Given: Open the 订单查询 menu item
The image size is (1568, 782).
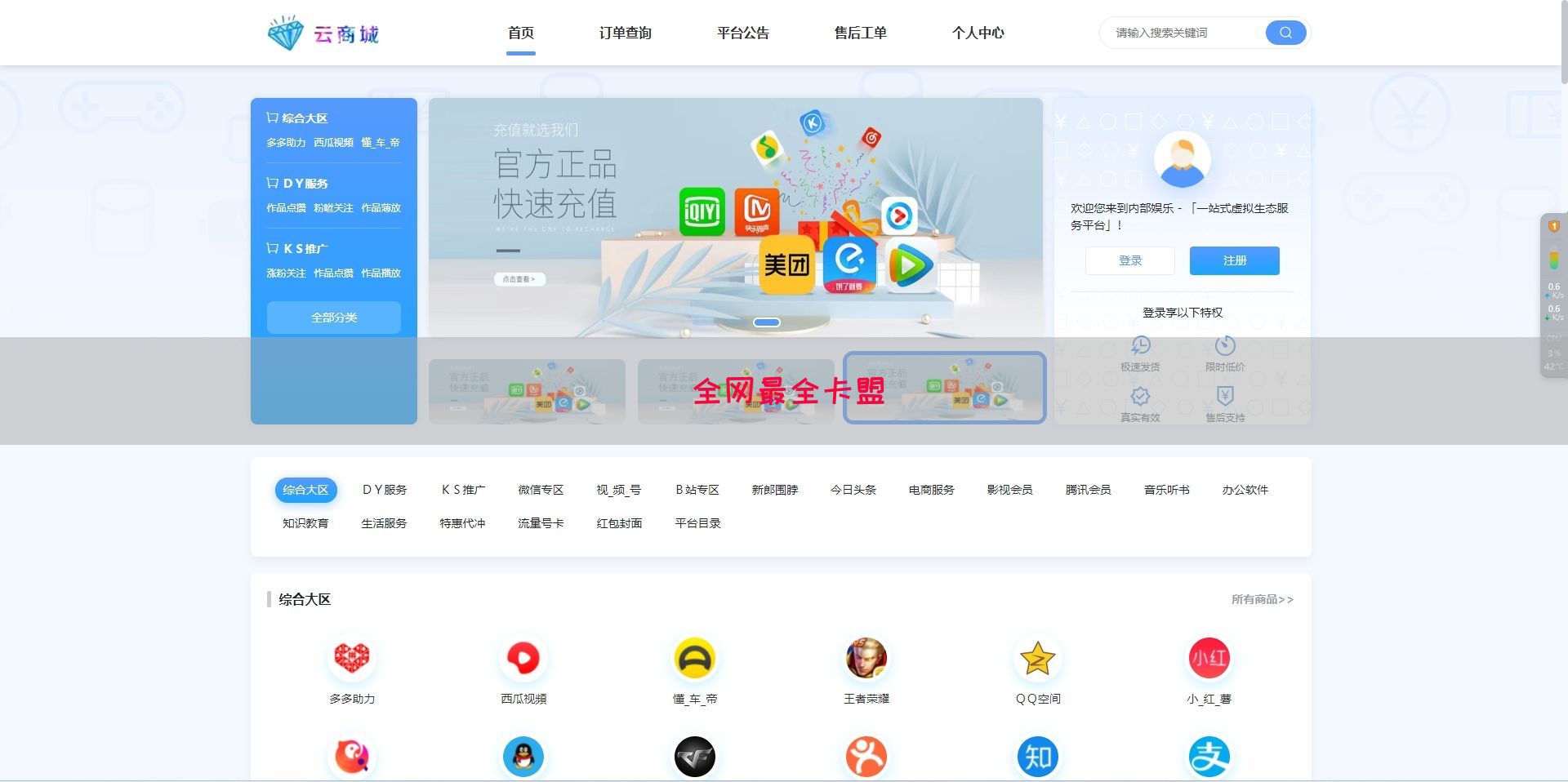Looking at the screenshot, I should pyautogui.click(x=625, y=33).
